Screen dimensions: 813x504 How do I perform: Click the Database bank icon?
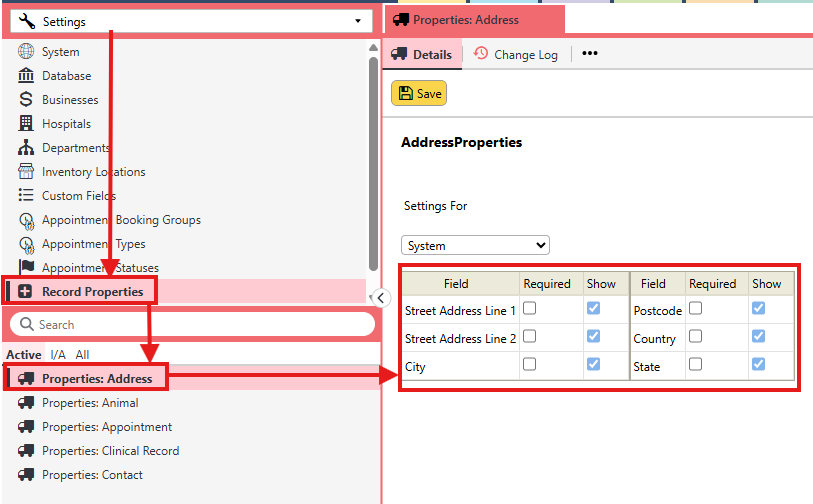click(26, 75)
